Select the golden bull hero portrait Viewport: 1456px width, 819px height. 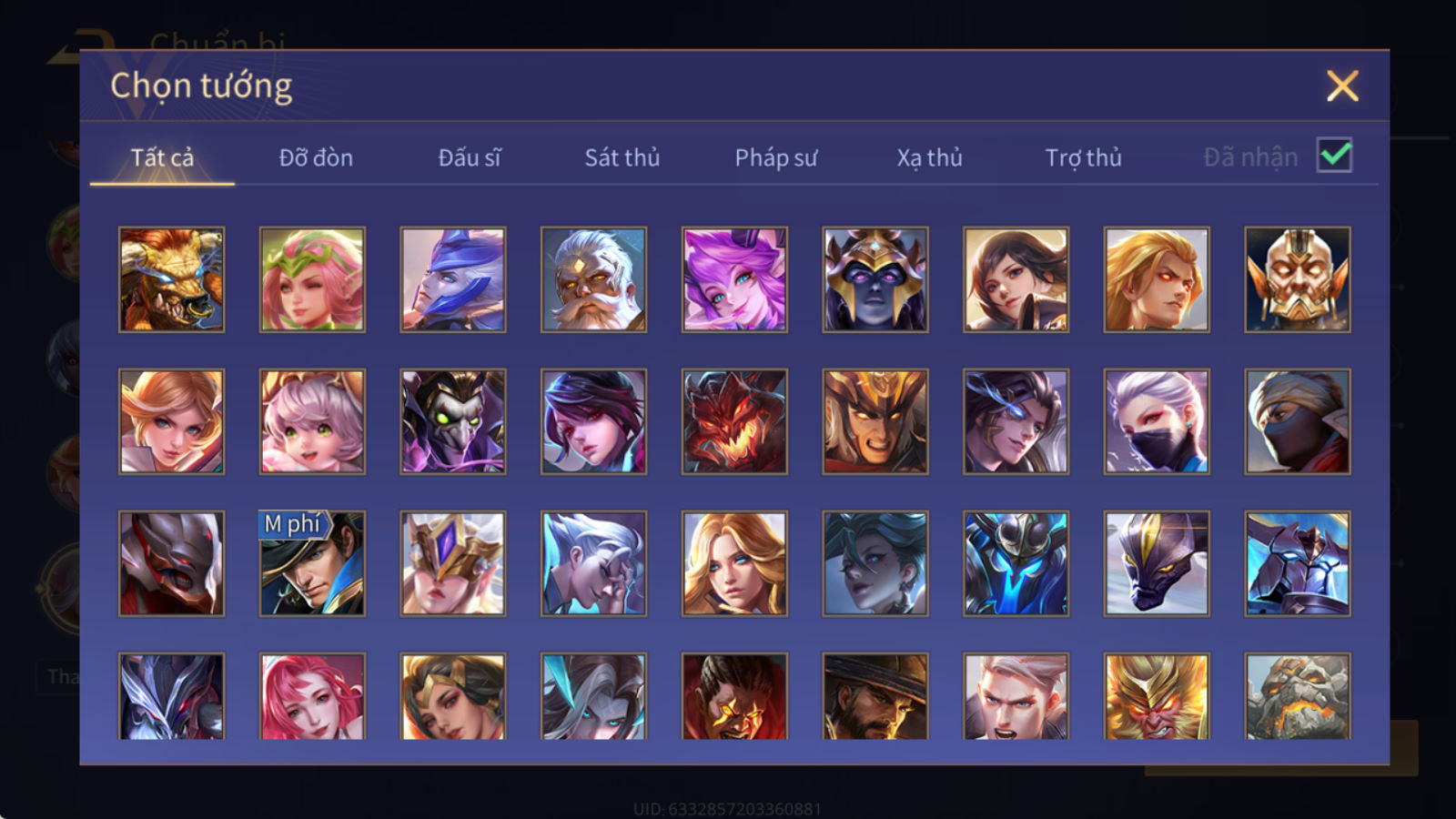click(171, 279)
